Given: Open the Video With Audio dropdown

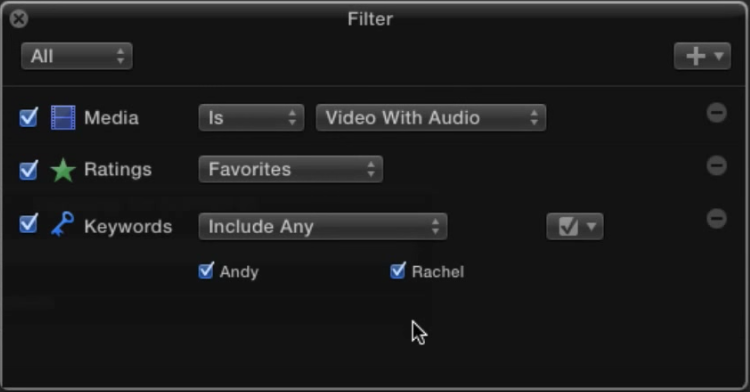Looking at the screenshot, I should (x=430, y=118).
